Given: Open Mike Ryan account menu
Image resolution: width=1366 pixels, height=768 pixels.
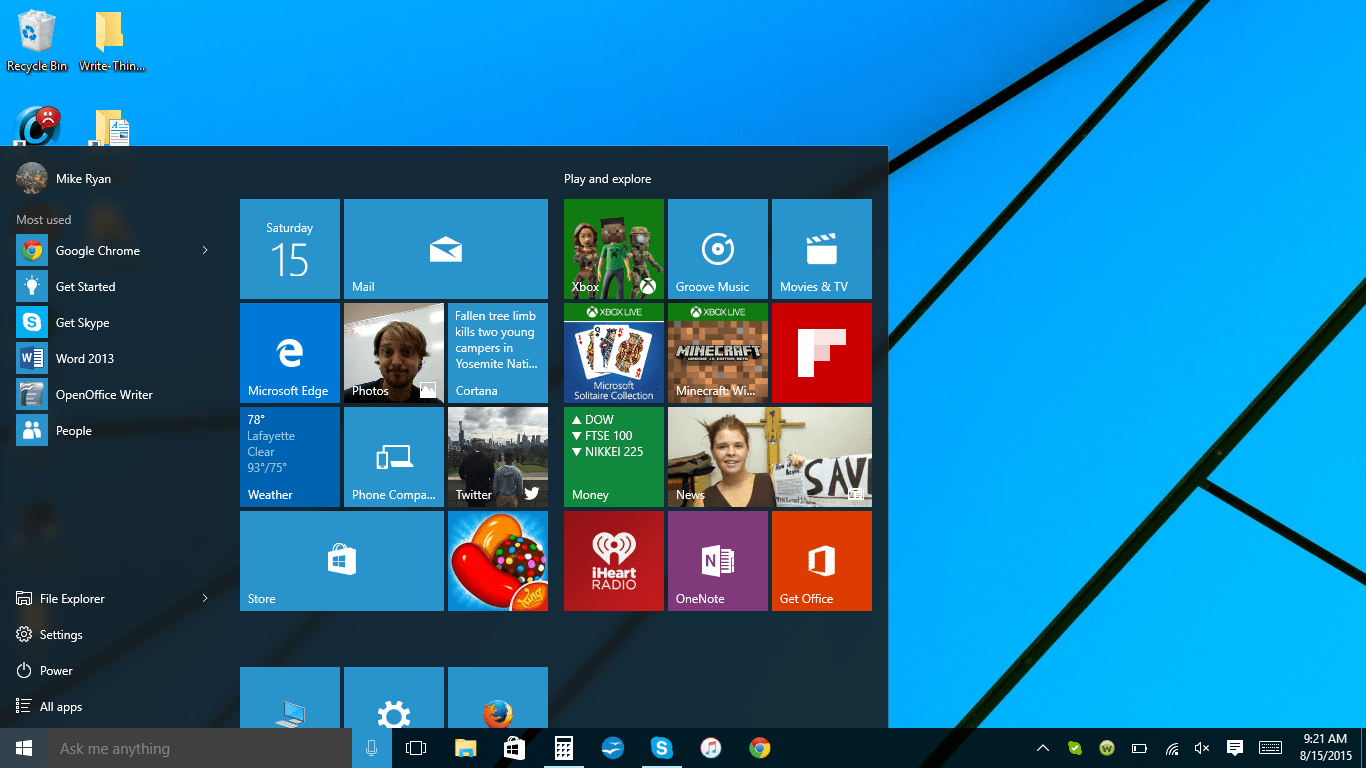Looking at the screenshot, I should [x=64, y=179].
